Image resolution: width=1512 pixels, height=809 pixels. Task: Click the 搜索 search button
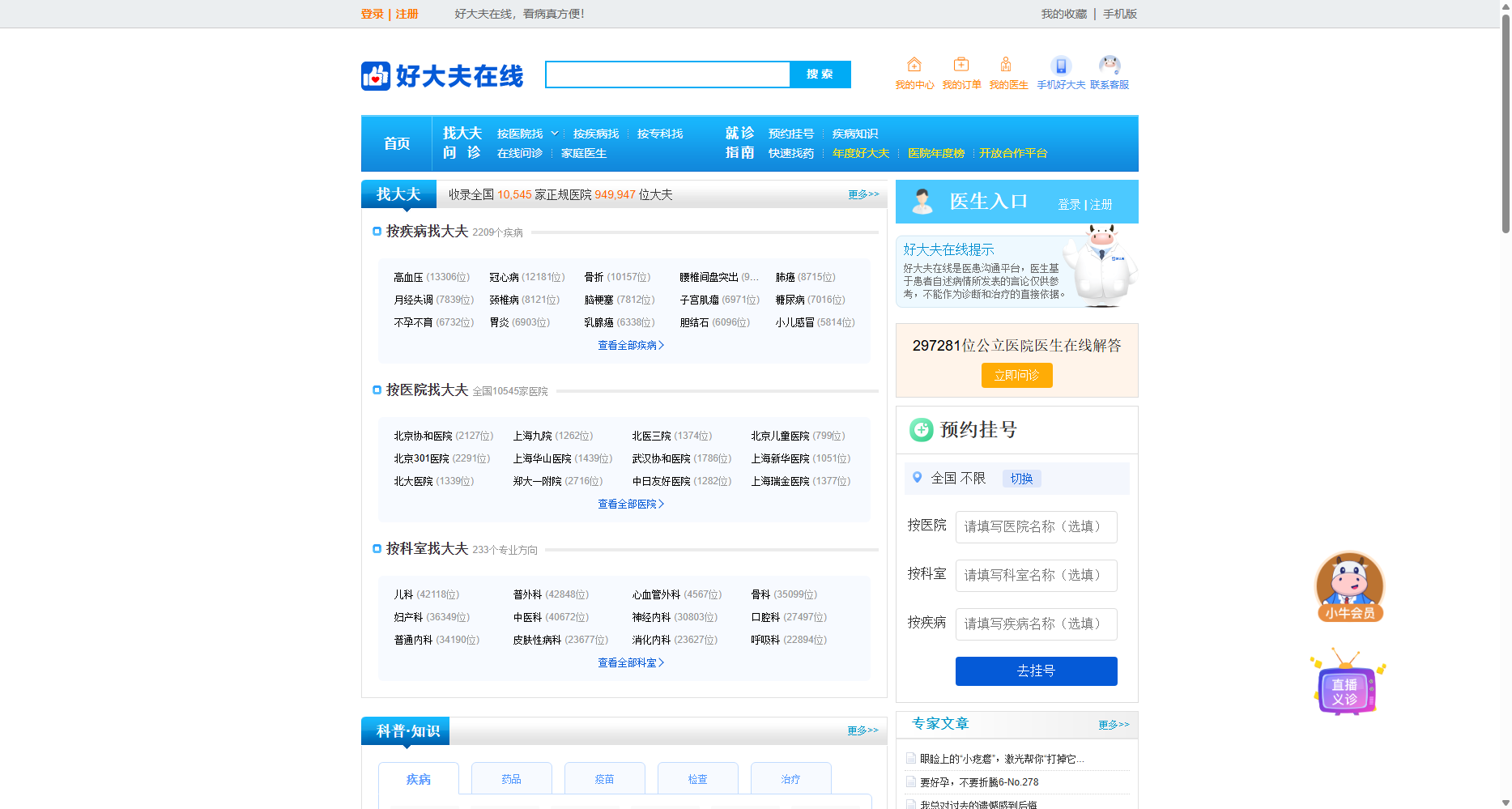pyautogui.click(x=820, y=75)
